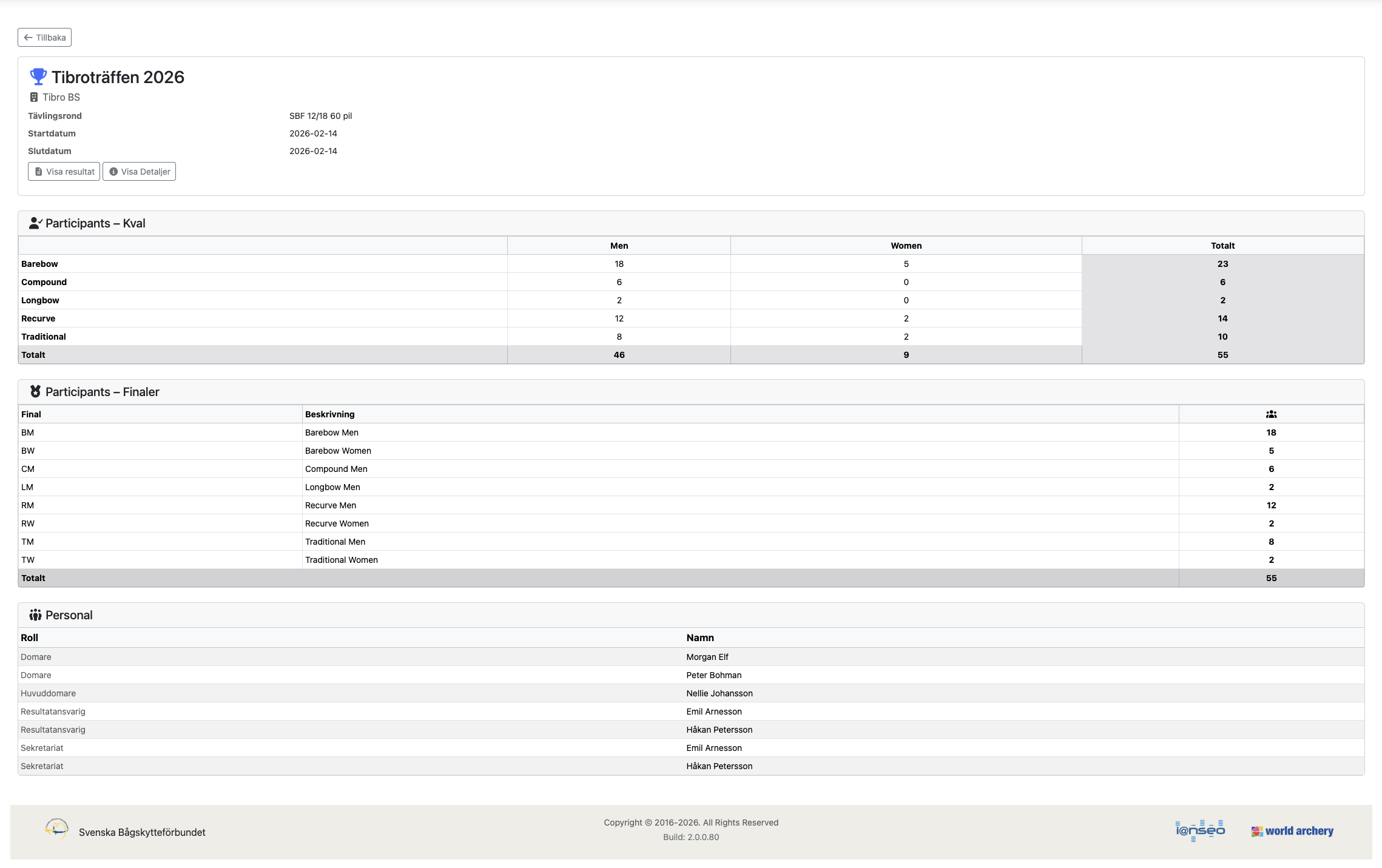Open Visa Detaljer
The image size is (1382, 868).
click(139, 172)
